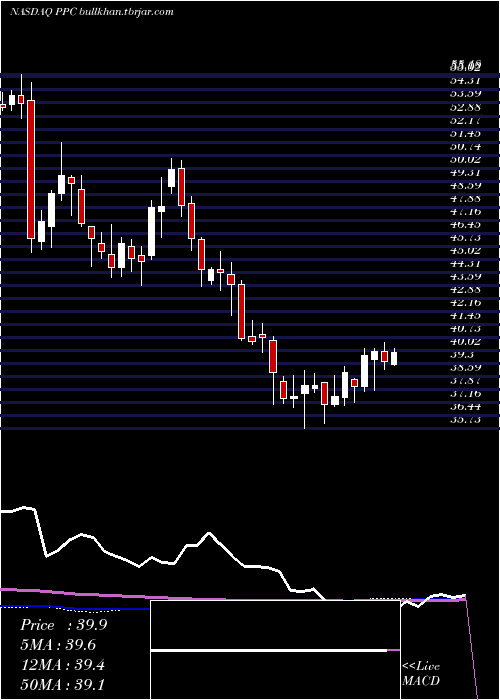This screenshot has height=700, width=500.
Task: Click the 45.02 price axis label
Action: pos(465,250)
